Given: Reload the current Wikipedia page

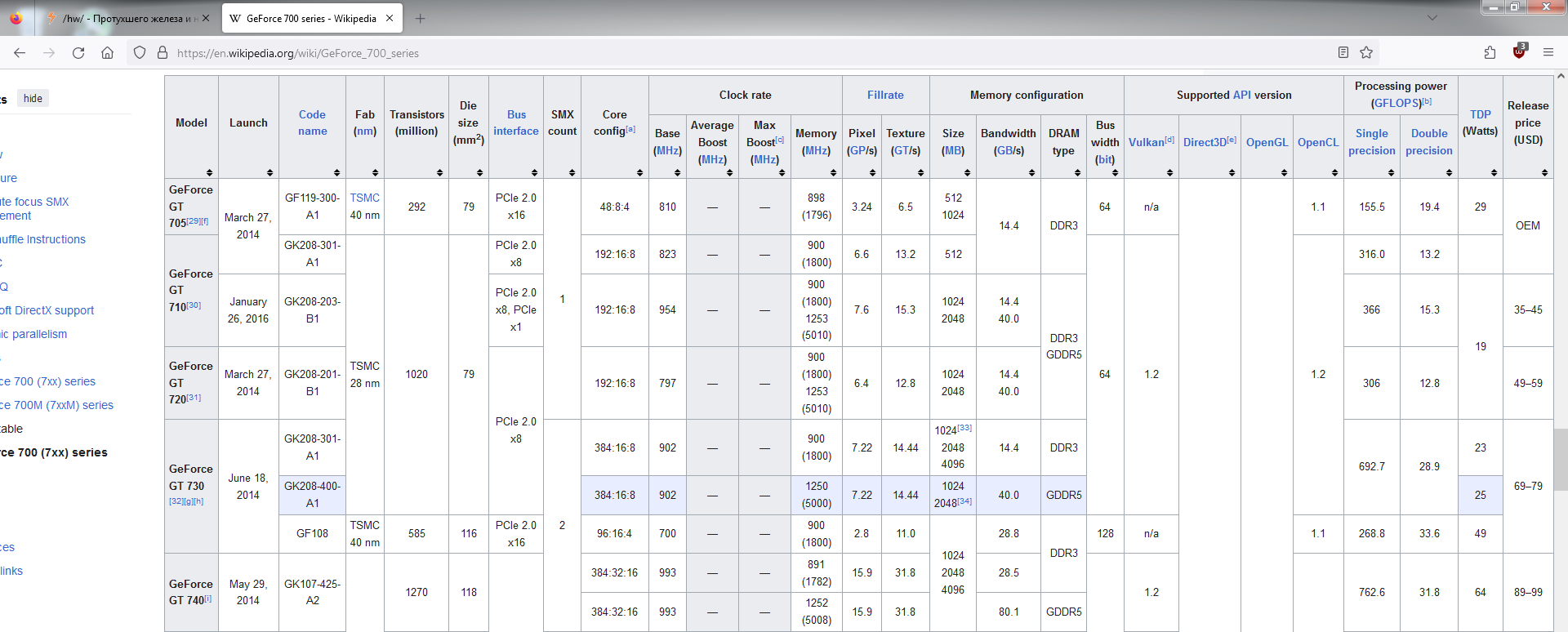Looking at the screenshot, I should pyautogui.click(x=78, y=53).
